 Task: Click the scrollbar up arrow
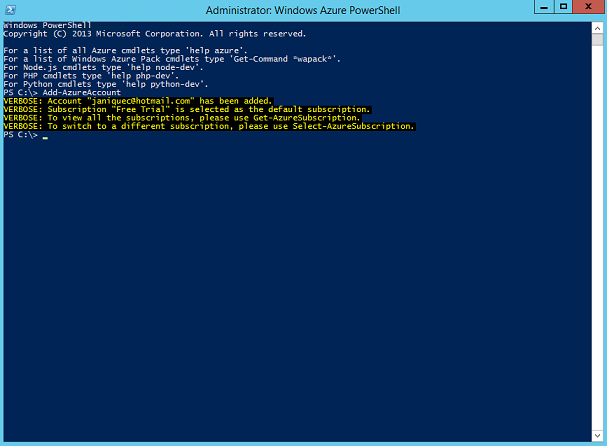pyautogui.click(x=597, y=28)
